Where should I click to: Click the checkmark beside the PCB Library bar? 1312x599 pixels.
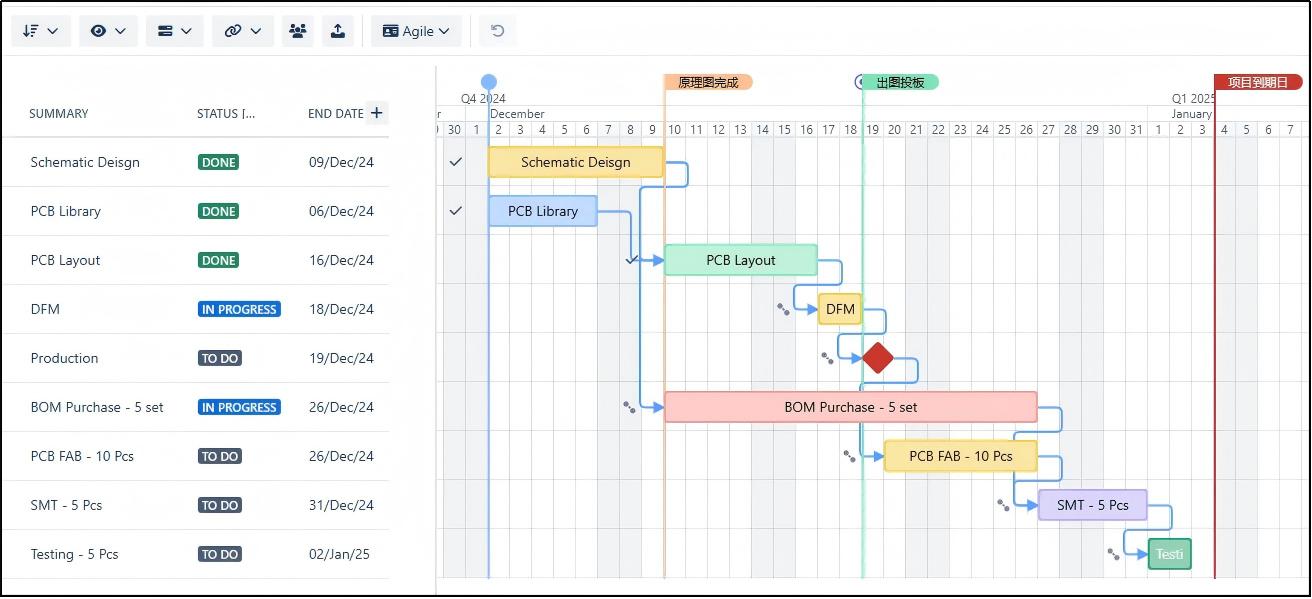pos(456,211)
